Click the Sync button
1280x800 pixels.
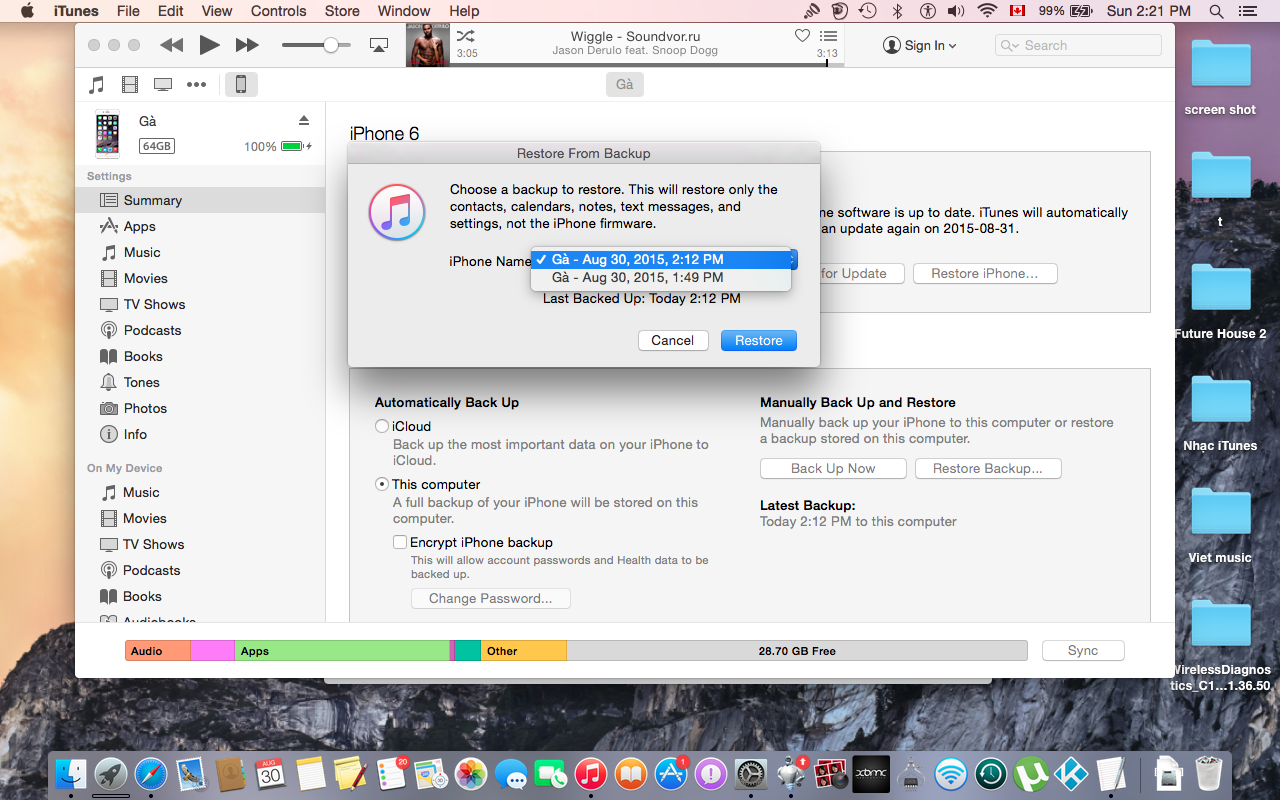pos(1083,650)
